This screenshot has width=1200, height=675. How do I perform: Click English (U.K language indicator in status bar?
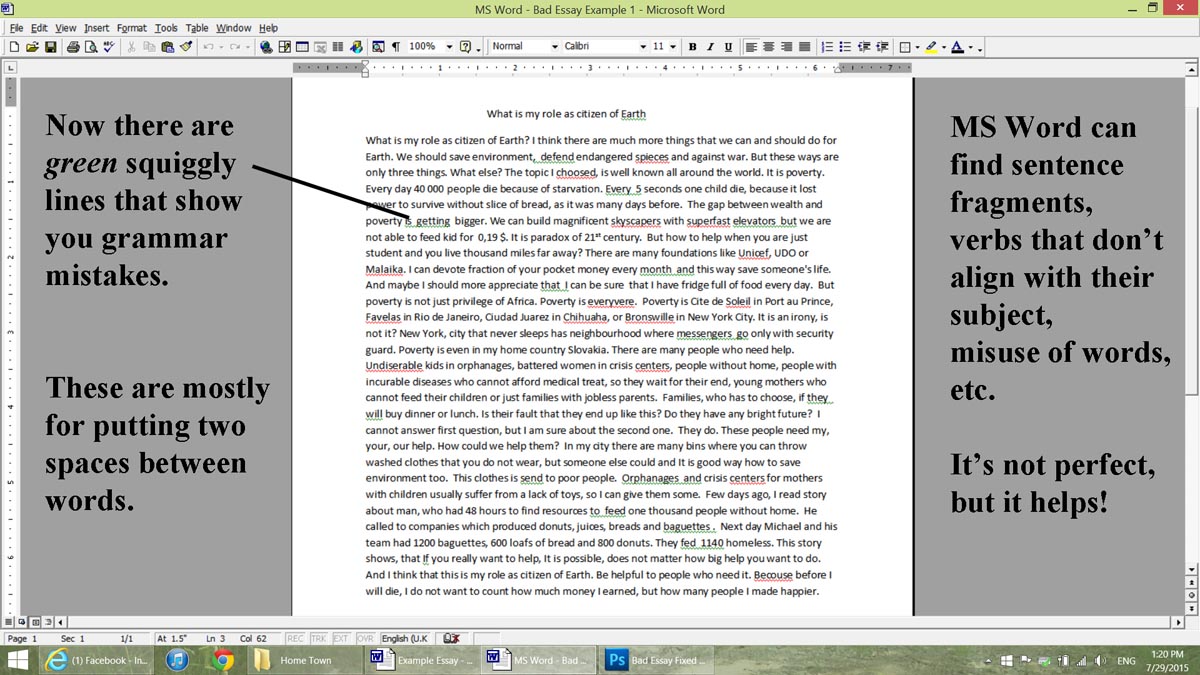pos(404,638)
